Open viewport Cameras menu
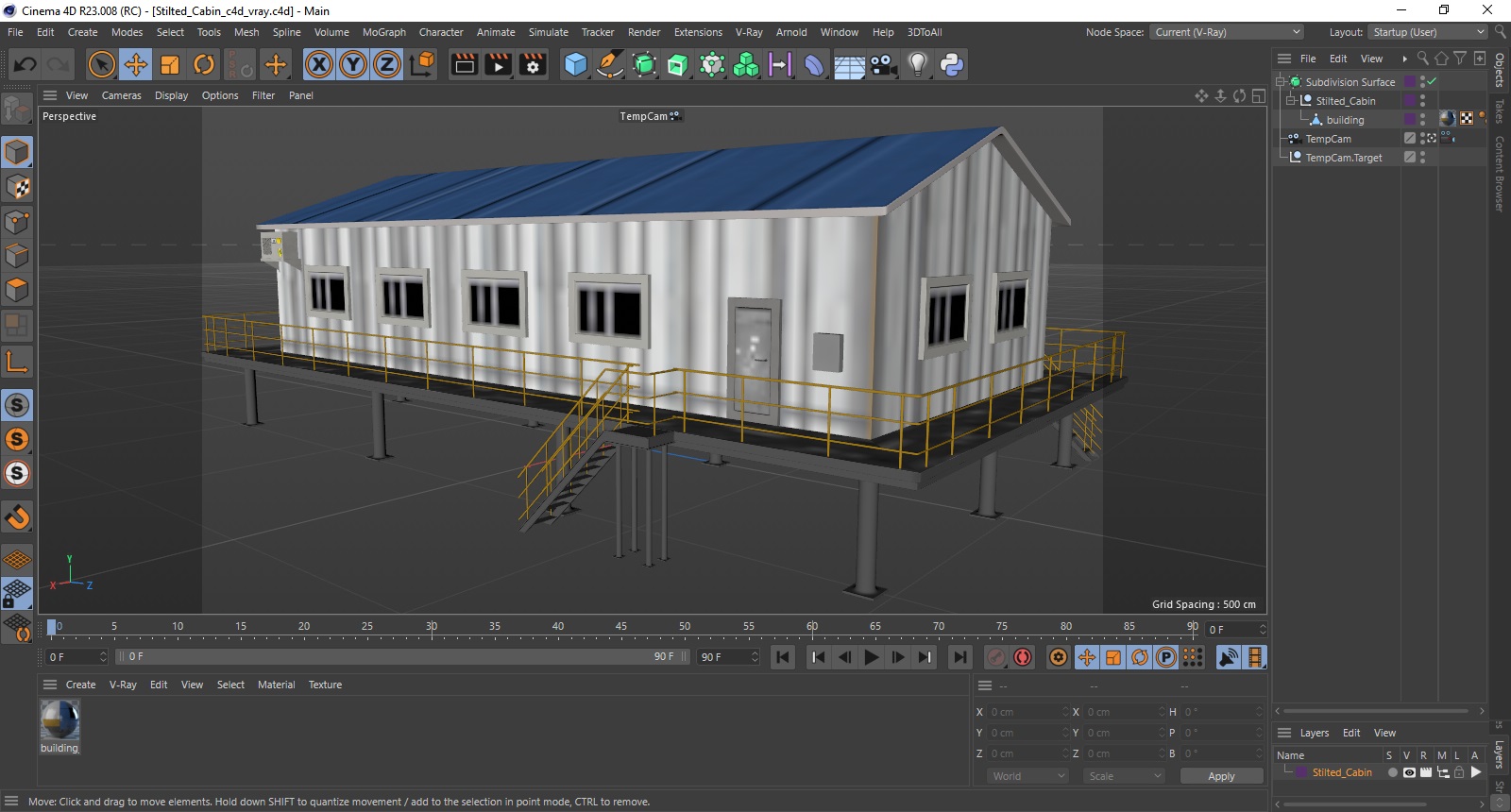Screen dimensions: 1511x812 tap(122, 95)
